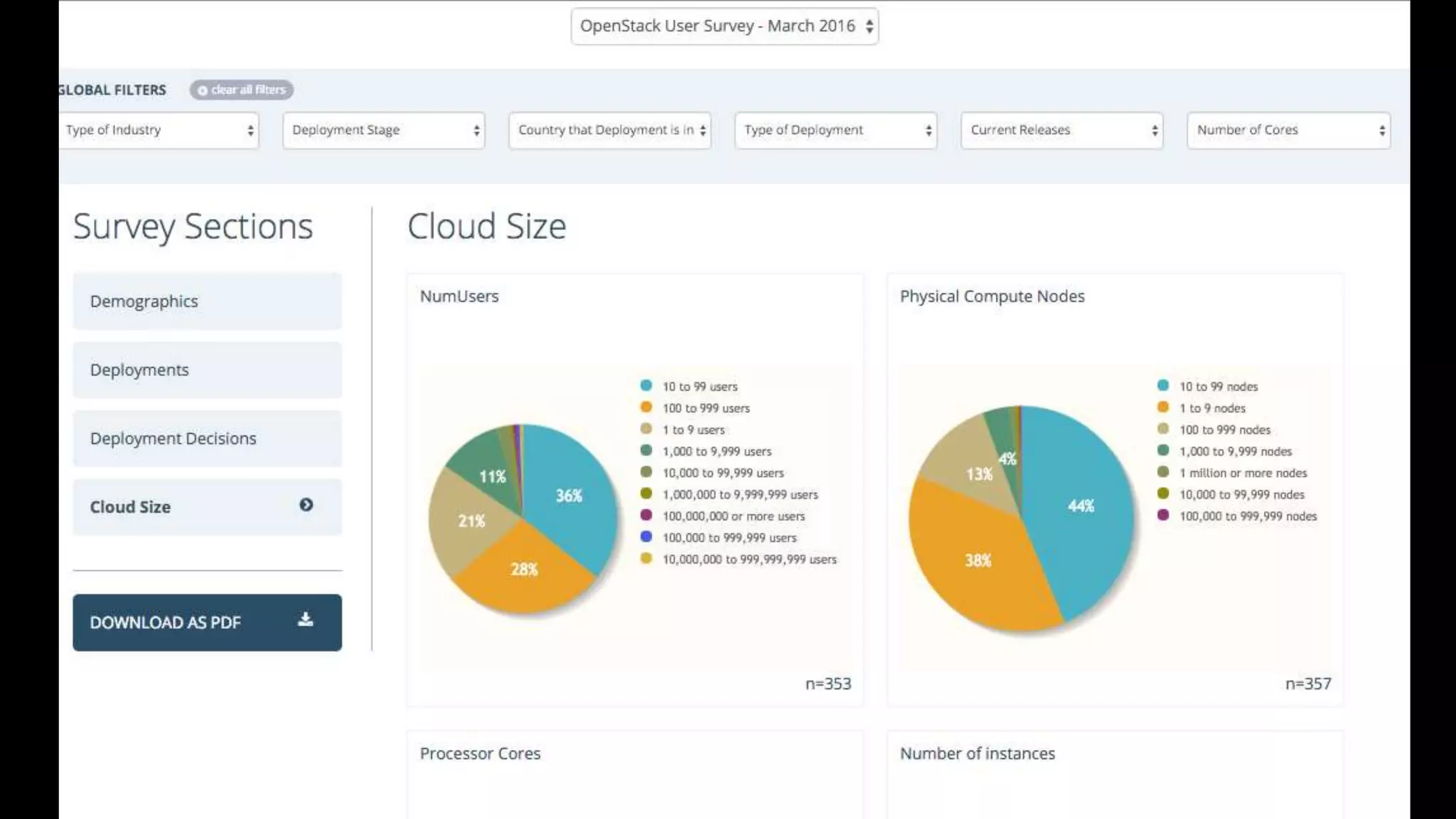
Task: Toggle the 1 million or more nodes legend entry
Action: pos(1242,473)
